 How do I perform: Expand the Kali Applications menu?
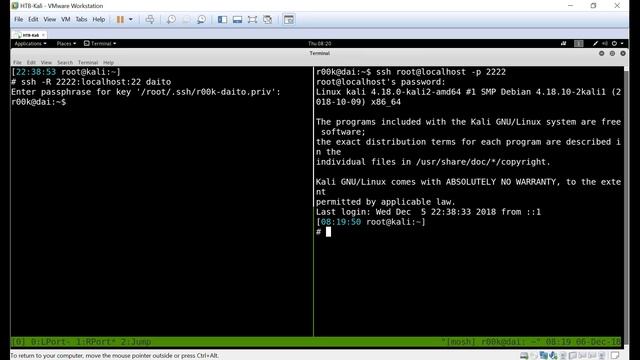click(x=30, y=43)
